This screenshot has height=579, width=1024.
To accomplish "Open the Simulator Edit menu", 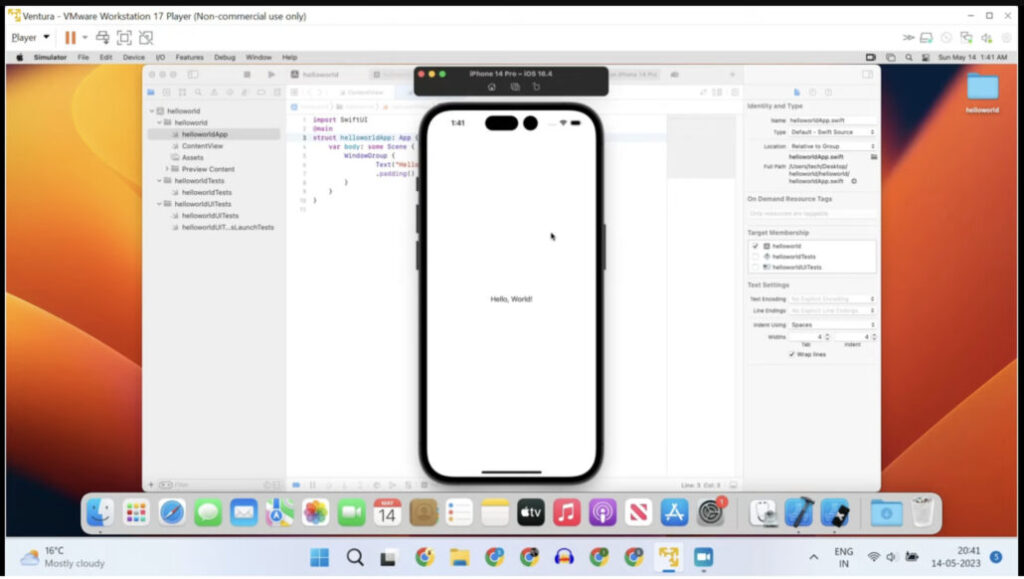I will [x=106, y=57].
